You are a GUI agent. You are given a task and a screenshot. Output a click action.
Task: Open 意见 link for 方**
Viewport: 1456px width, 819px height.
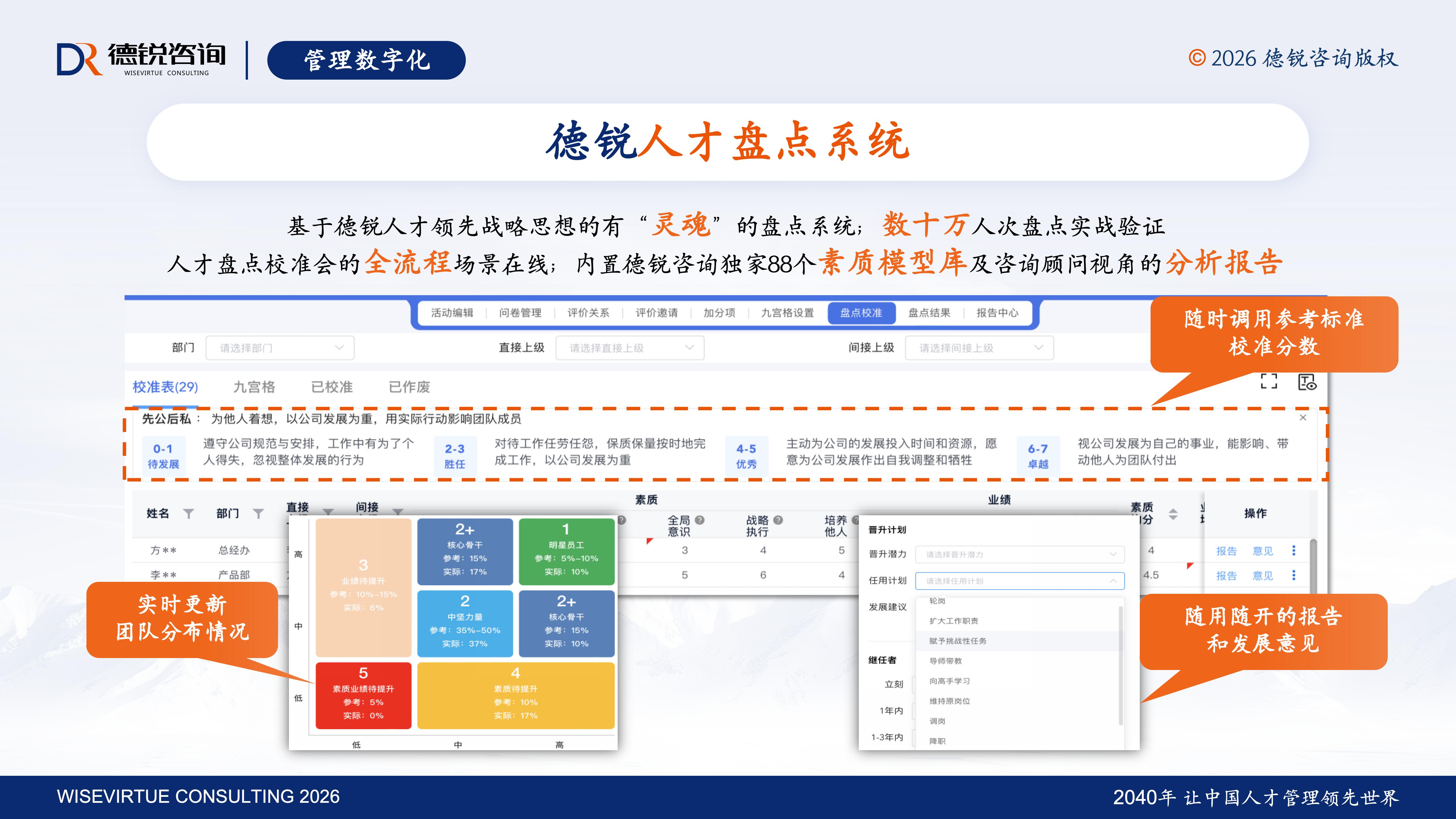(x=1263, y=551)
